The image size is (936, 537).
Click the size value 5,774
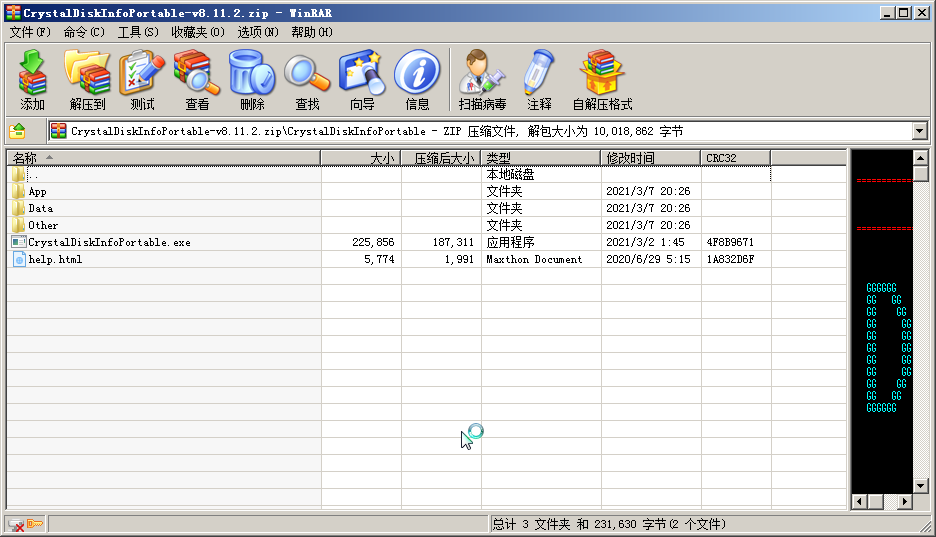click(x=380, y=260)
